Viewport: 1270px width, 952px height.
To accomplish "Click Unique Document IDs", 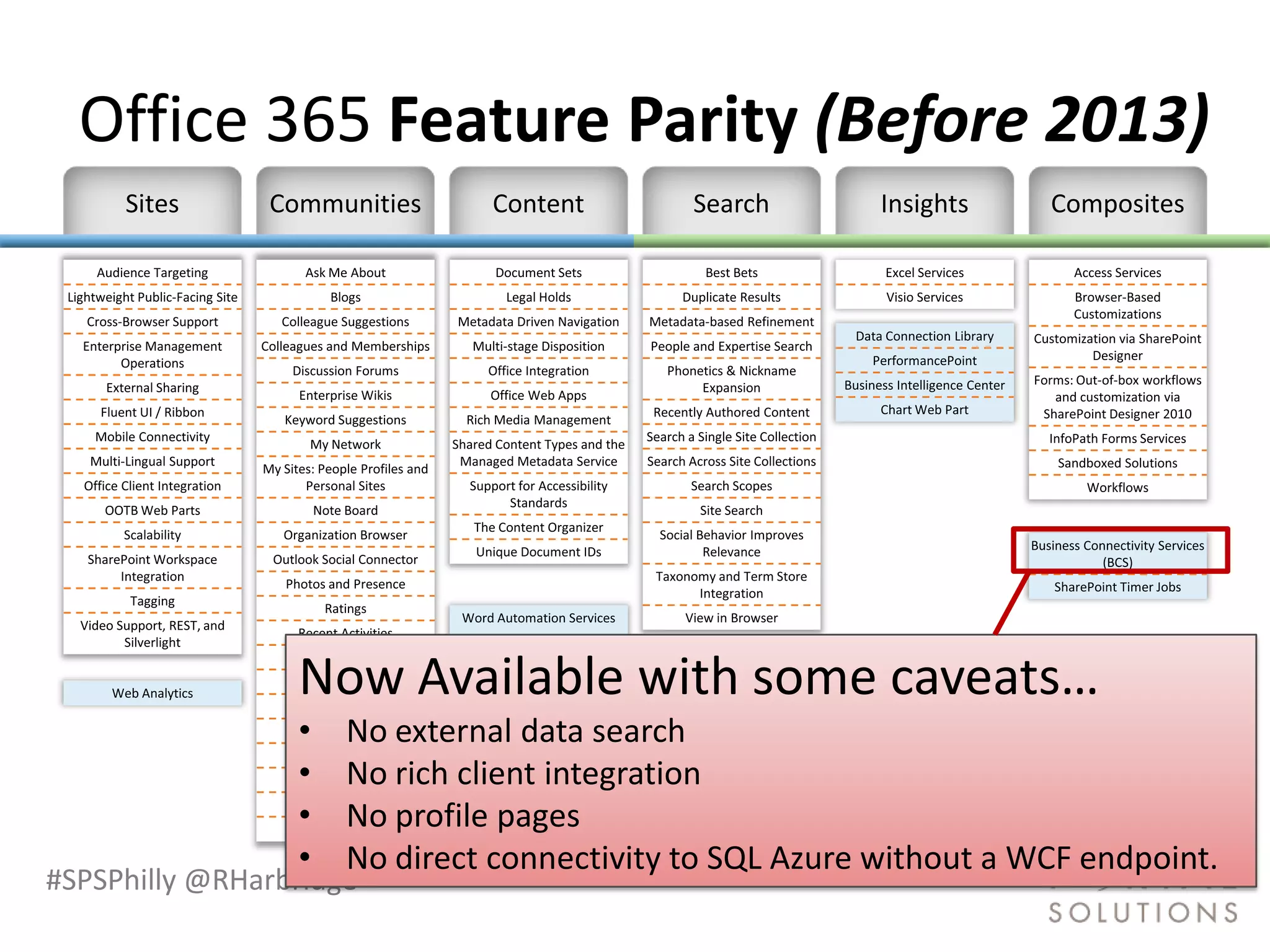I will tap(538, 552).
